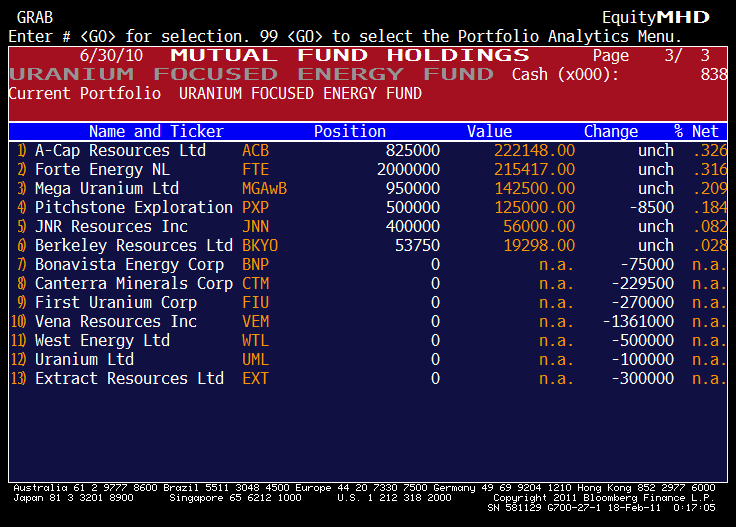Click the Cash (x000): label
The width and height of the screenshot is (736, 527).
(x=565, y=74)
